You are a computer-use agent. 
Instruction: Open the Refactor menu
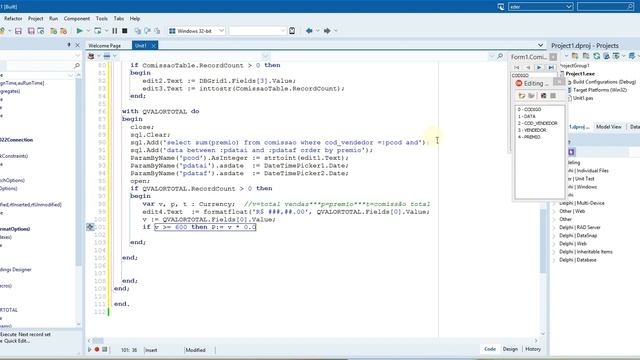[13, 18]
